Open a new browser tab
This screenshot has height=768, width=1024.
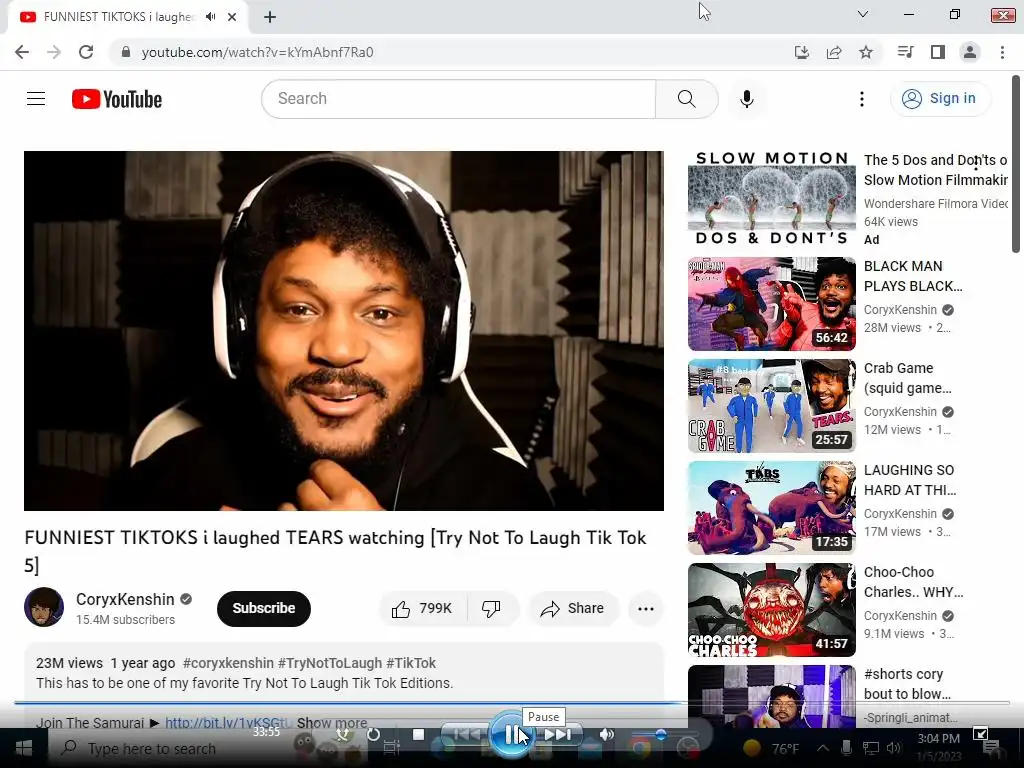coord(270,17)
